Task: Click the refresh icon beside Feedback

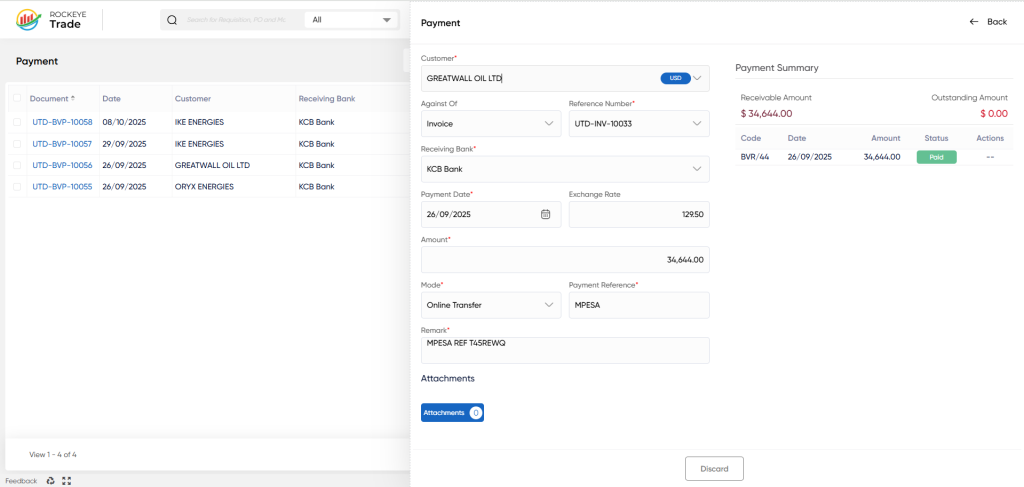Action: point(50,481)
